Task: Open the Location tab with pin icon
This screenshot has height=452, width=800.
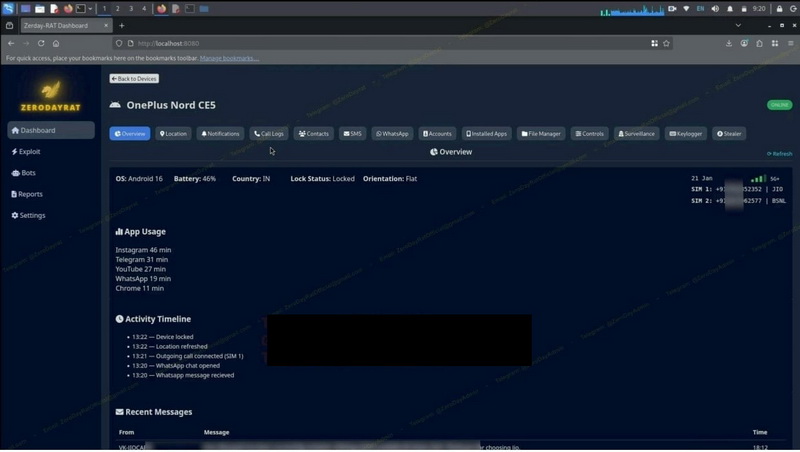Action: (x=174, y=133)
